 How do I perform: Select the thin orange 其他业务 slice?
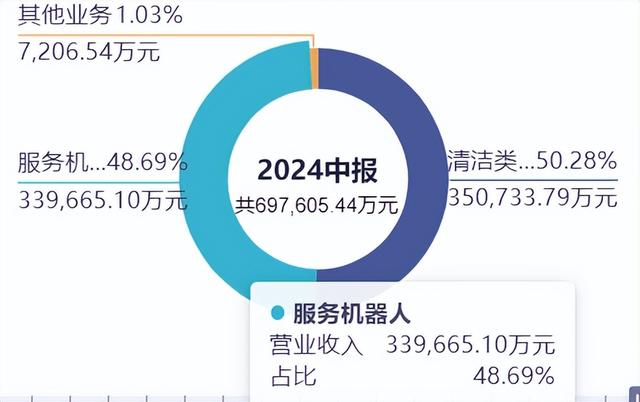click(x=315, y=68)
